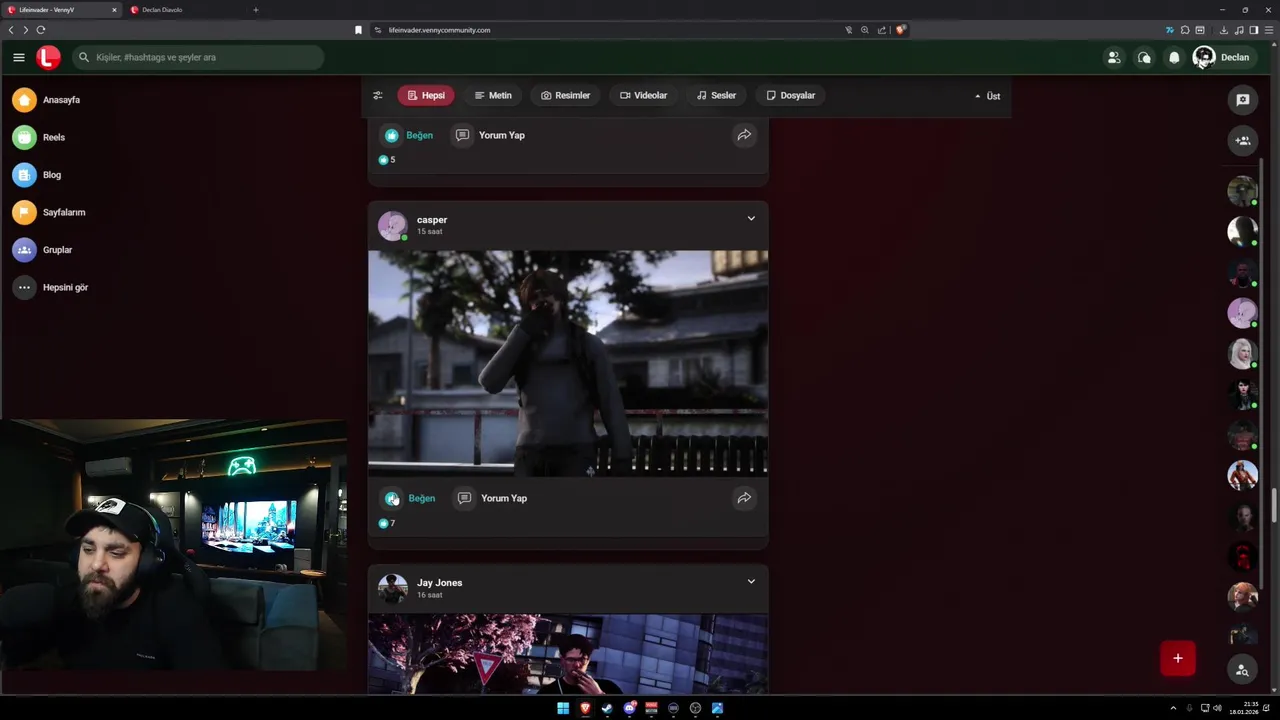Expand Hepsini gör in the sidebar
Screen dimensions: 1280x720
[51, 287]
